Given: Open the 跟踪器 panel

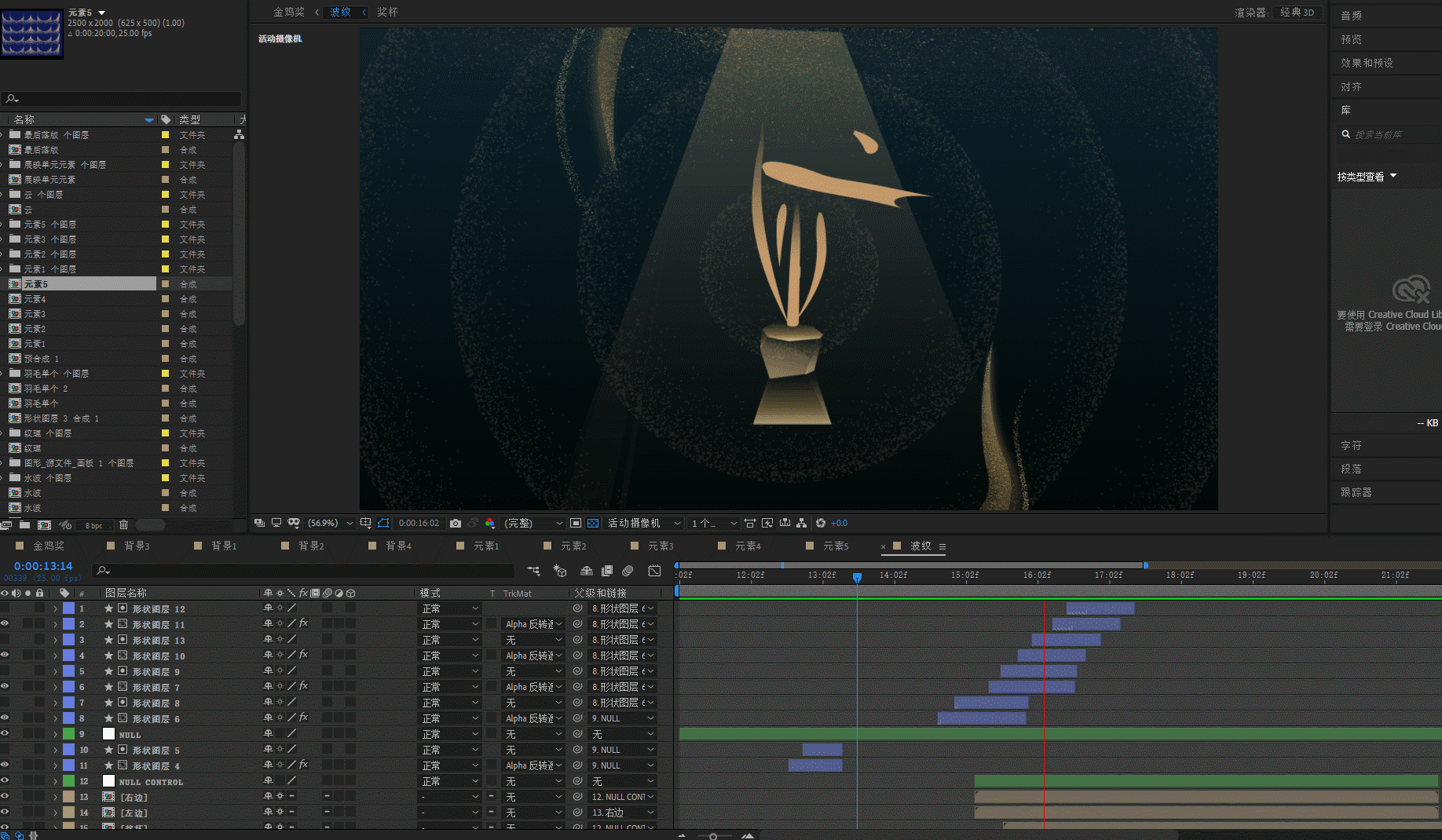Looking at the screenshot, I should pos(1356,492).
